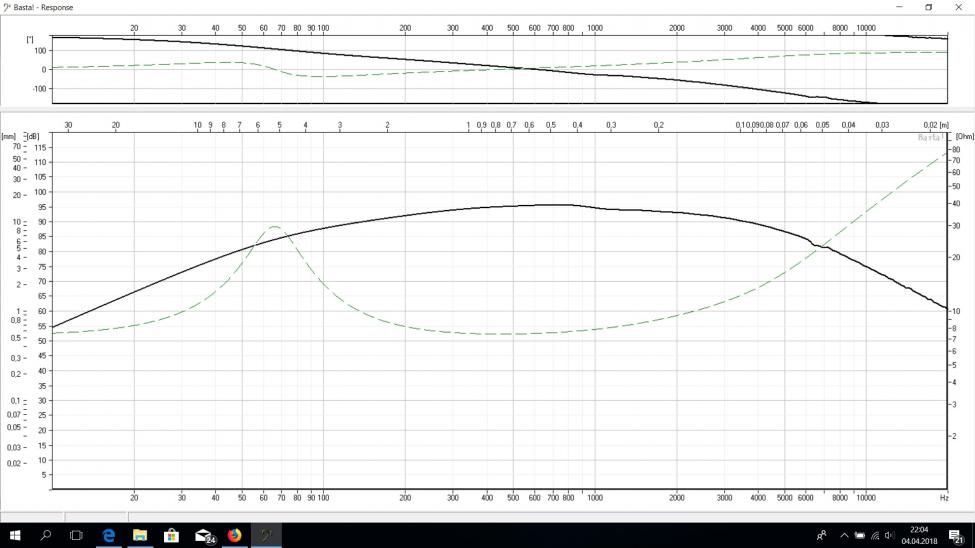Open the Mail app with 24 badge

205,536
